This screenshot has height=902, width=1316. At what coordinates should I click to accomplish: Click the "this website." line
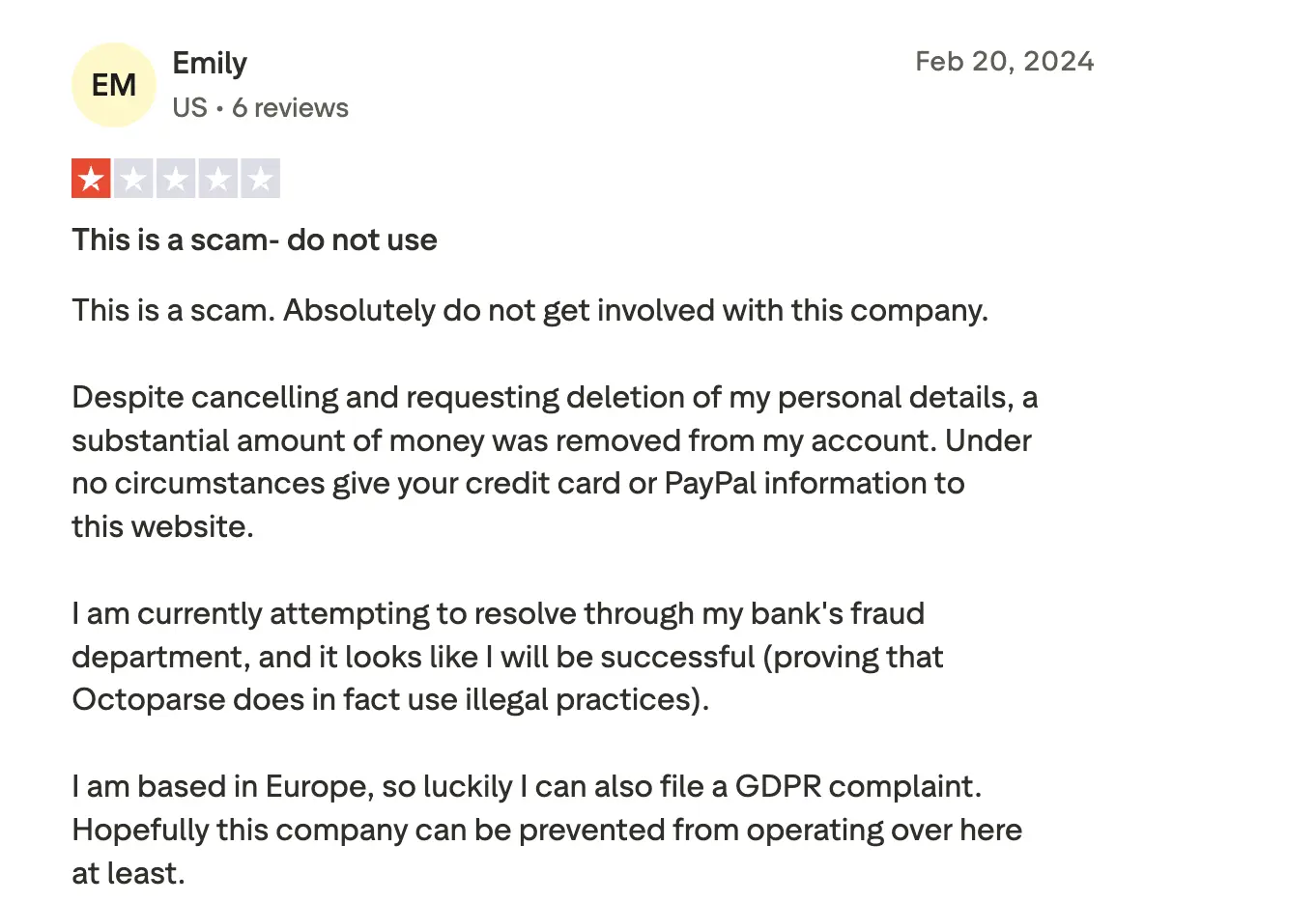(162, 527)
